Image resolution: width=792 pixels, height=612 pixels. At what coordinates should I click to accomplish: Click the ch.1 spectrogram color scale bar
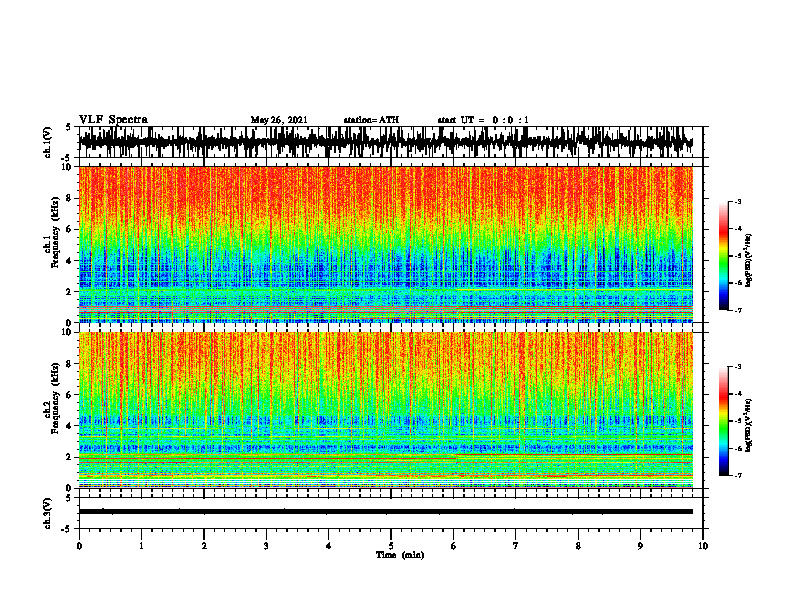click(x=724, y=256)
